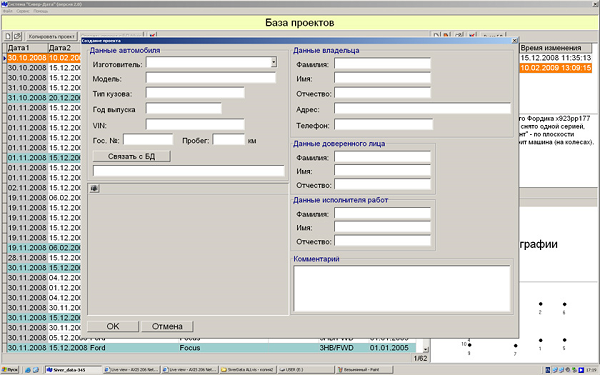The image size is (600, 375).
Task: Open the Файл menu
Action: [8, 11]
